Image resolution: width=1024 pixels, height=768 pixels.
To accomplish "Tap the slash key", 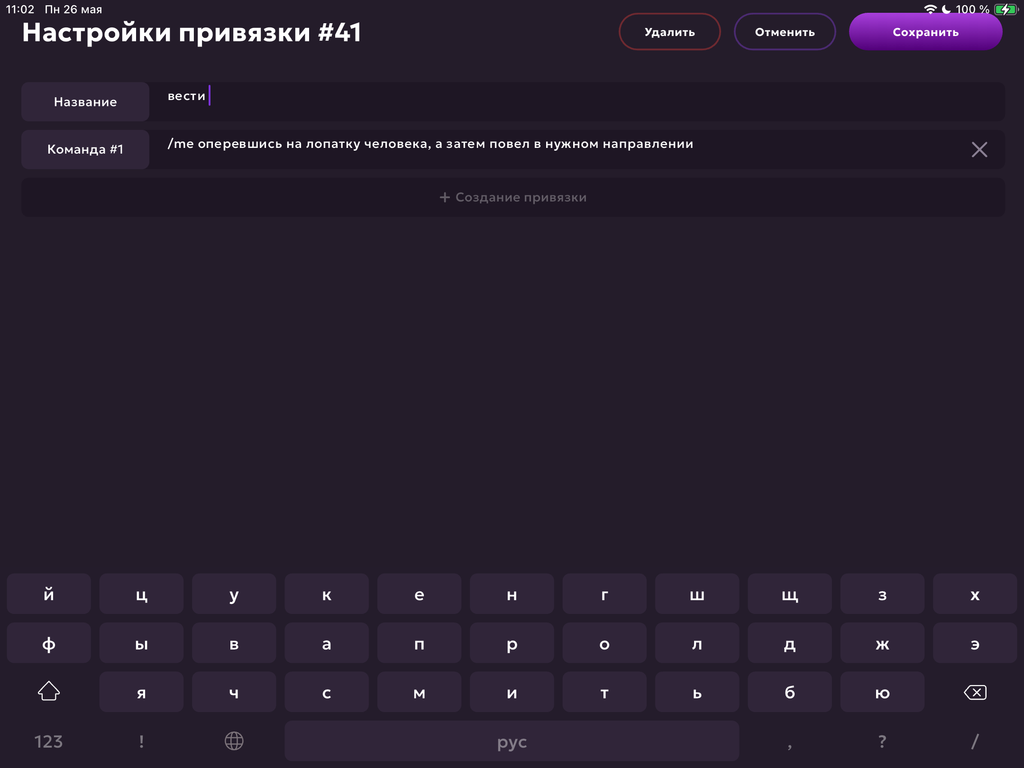I will tap(975, 741).
